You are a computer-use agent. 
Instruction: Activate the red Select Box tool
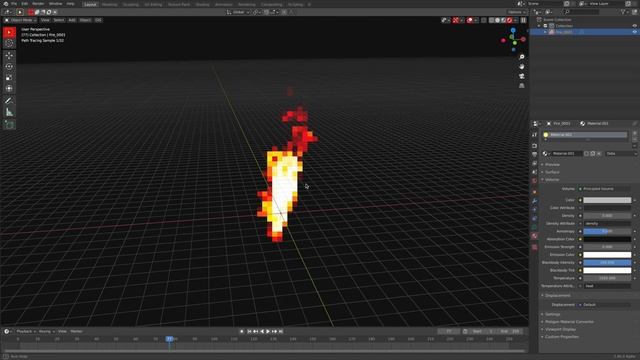point(9,32)
